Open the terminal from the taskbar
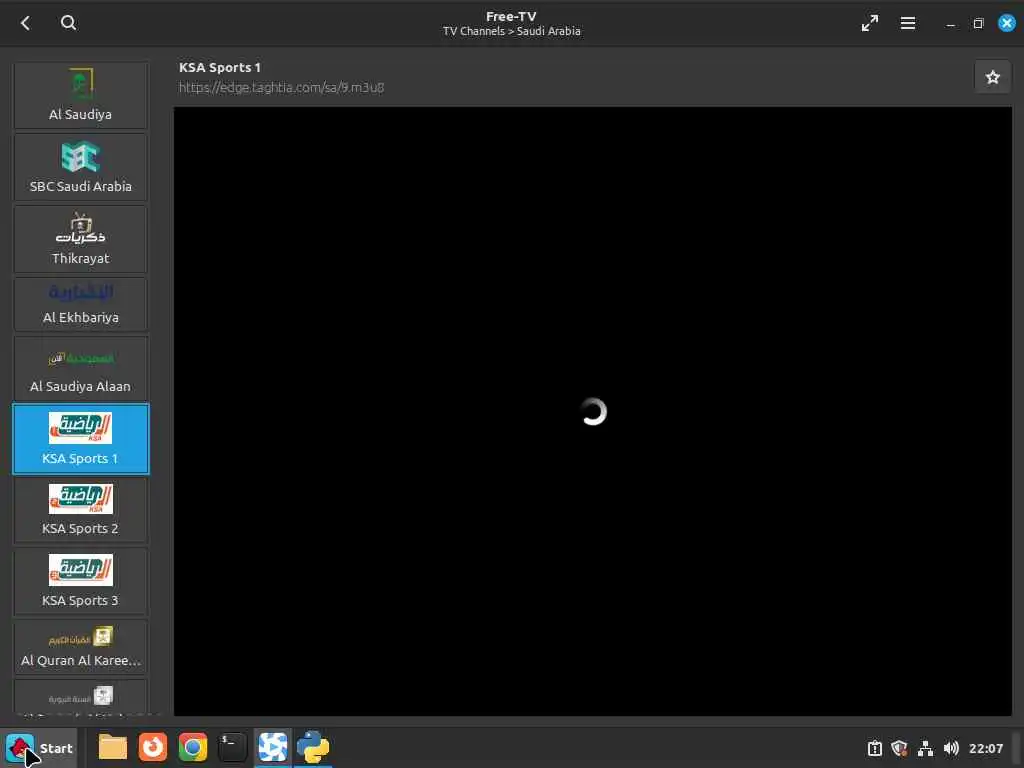Viewport: 1024px width, 768px height. [x=232, y=747]
